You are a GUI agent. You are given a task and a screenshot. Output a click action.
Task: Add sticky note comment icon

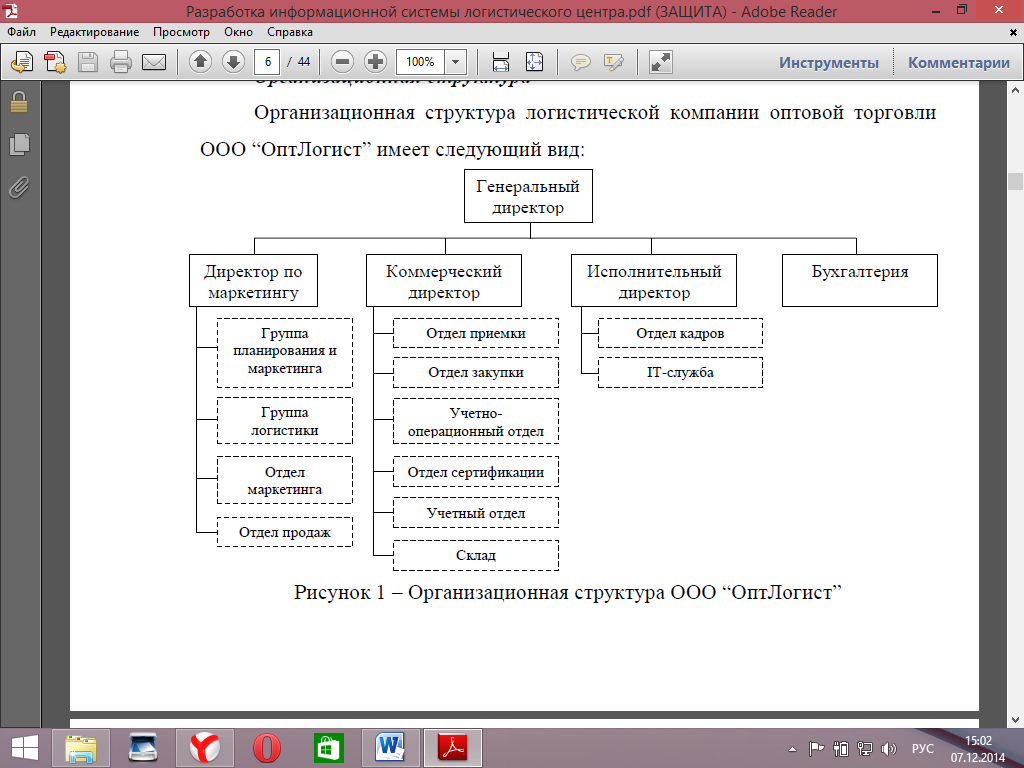(581, 62)
